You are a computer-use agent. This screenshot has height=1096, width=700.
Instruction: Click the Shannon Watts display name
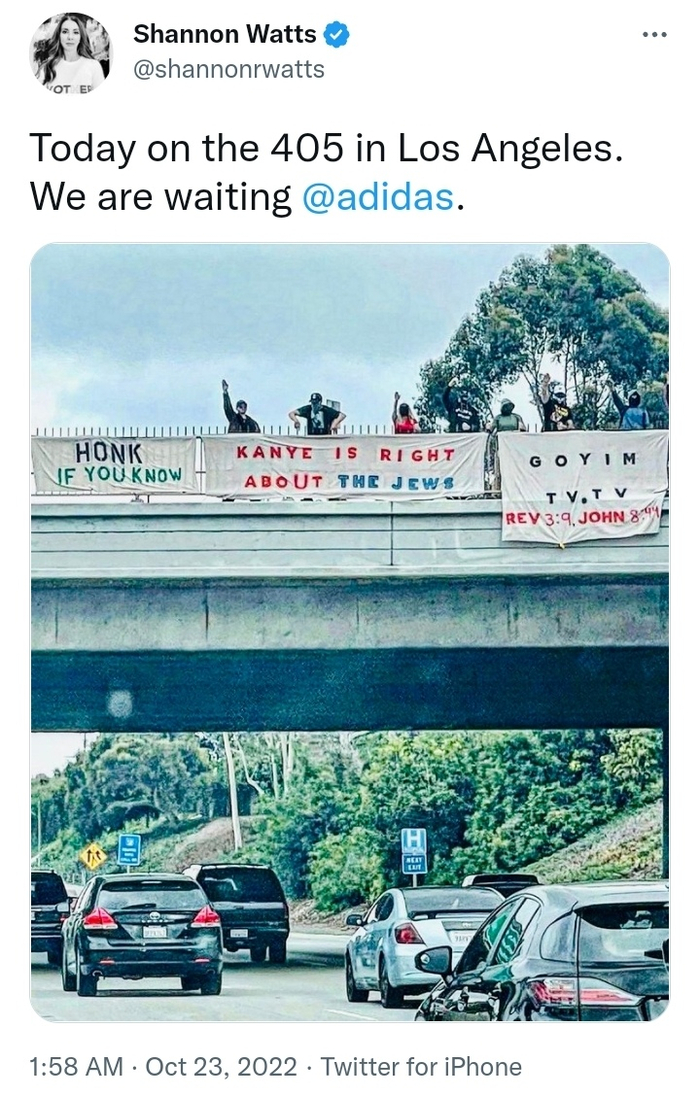point(224,34)
